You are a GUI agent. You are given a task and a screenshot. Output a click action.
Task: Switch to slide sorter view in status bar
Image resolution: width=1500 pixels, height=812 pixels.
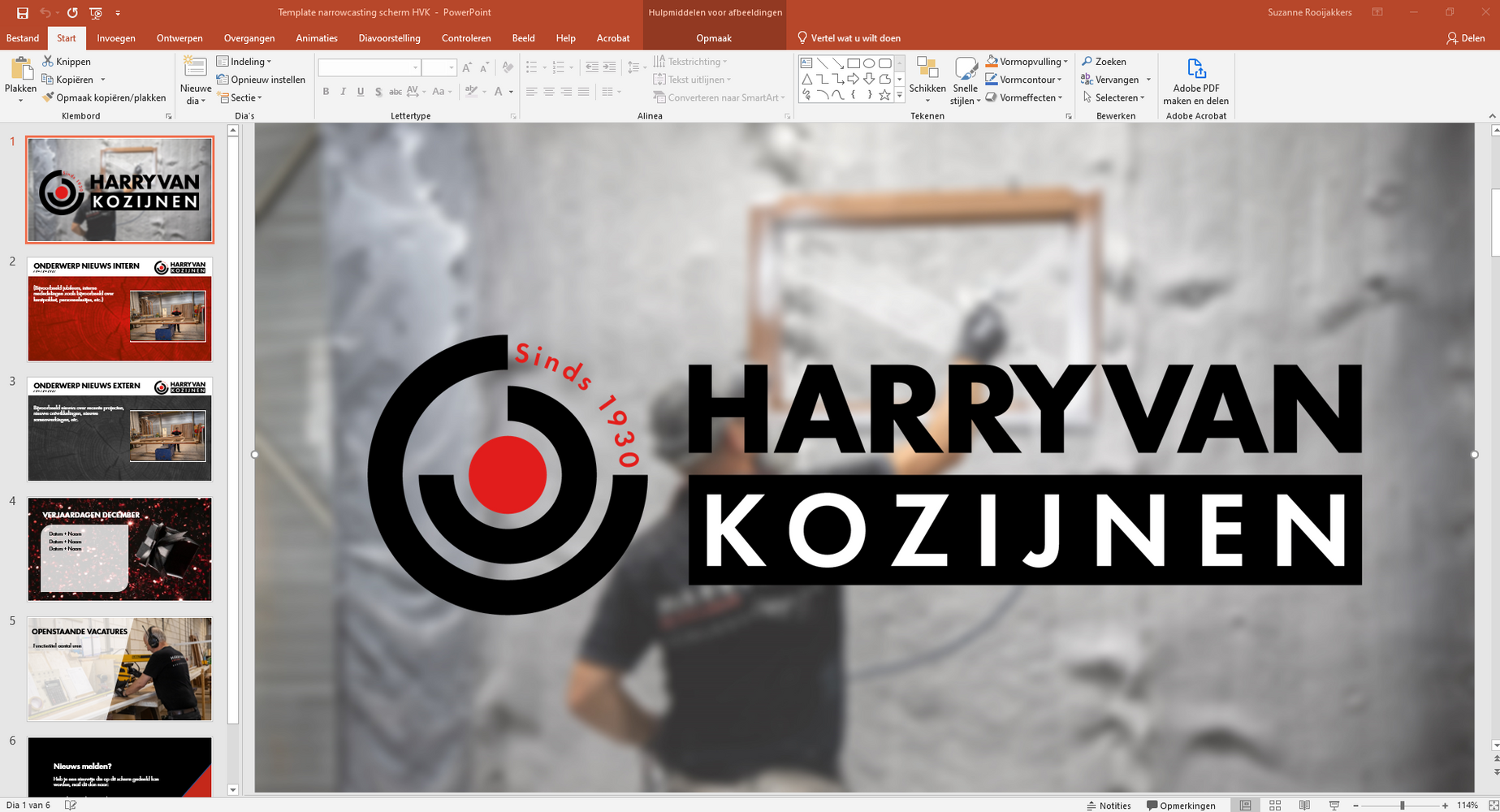click(x=1275, y=806)
